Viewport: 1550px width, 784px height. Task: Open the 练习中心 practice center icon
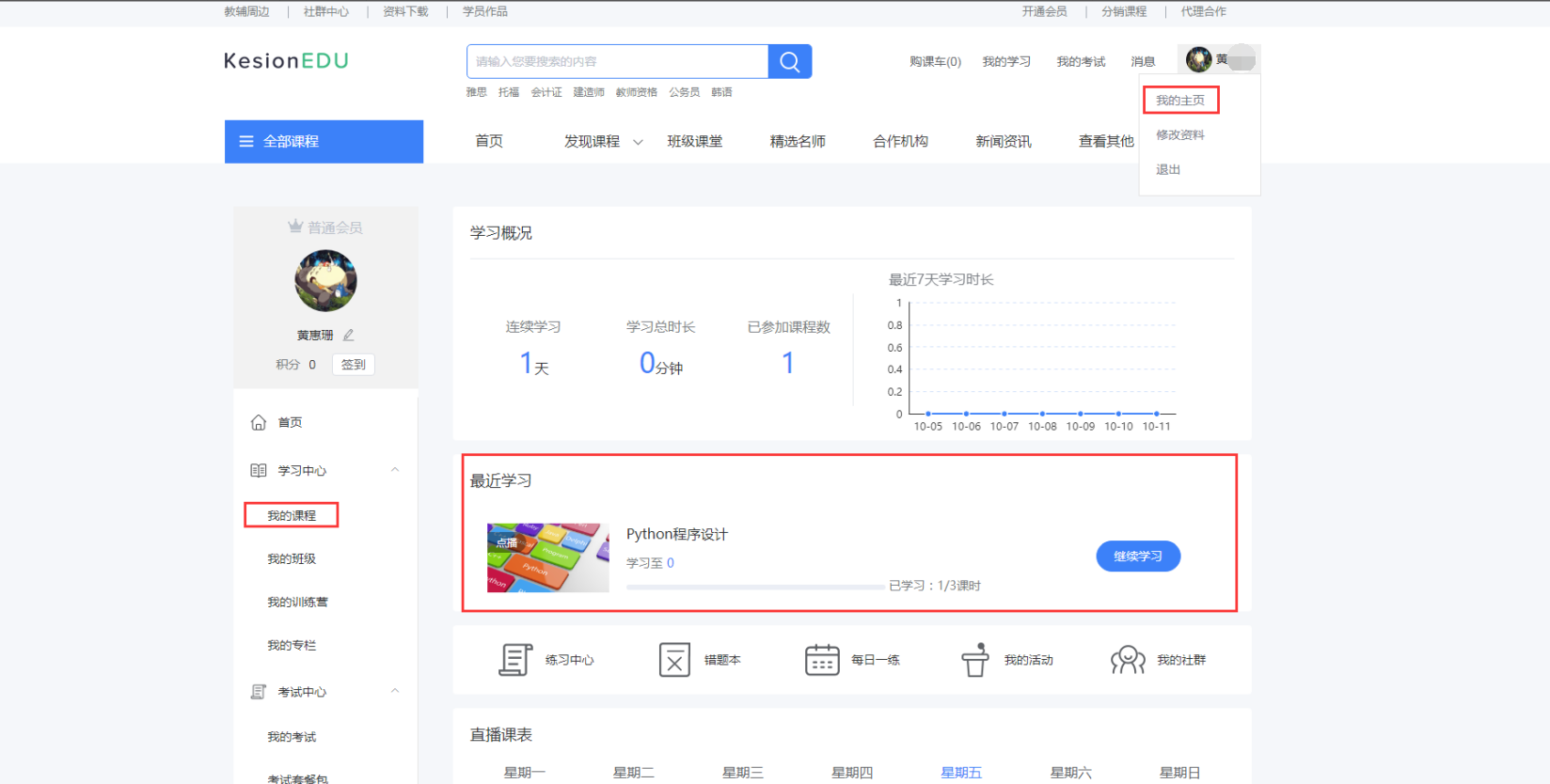(x=515, y=660)
